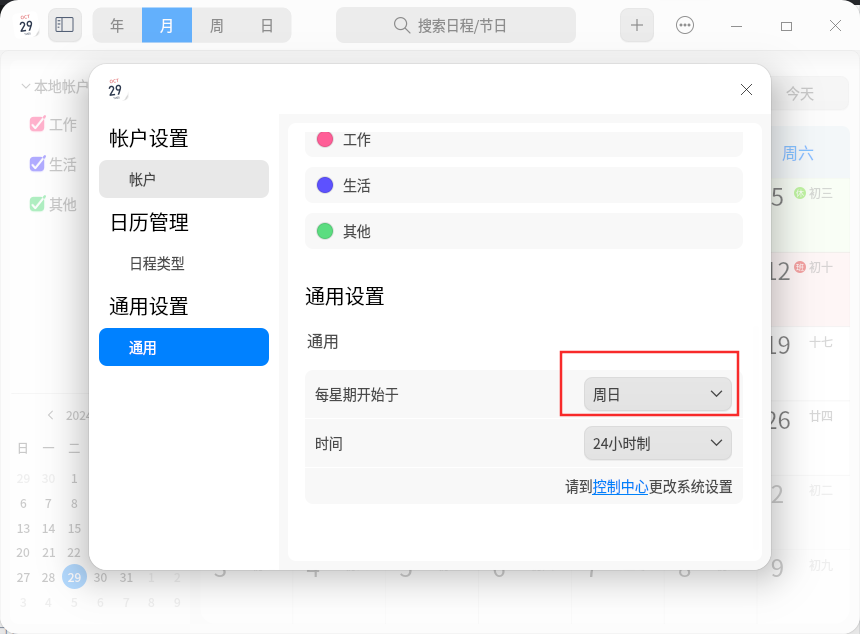The image size is (860, 634).
Task: Go to previous month in mini calendar
Action: tap(50, 415)
